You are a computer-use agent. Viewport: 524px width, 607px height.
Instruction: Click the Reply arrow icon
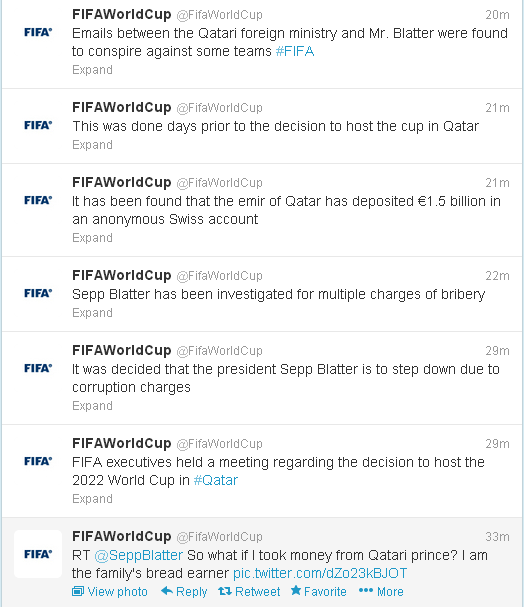coord(166,591)
